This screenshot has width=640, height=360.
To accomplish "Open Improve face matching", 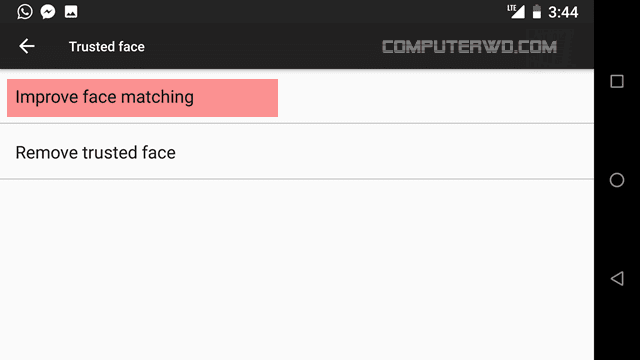I will (x=142, y=98).
